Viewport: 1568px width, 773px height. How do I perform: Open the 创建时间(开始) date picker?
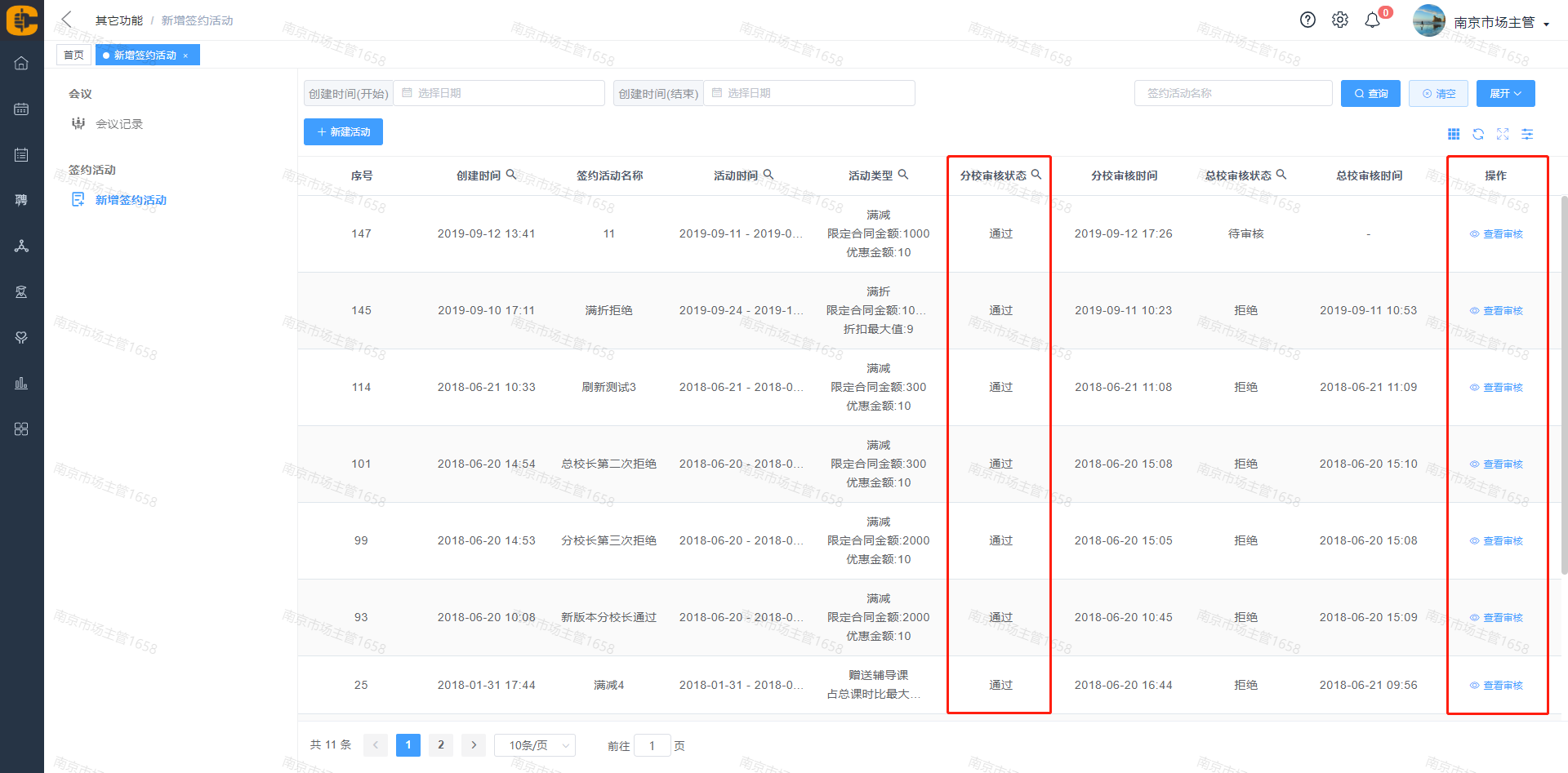coord(499,94)
